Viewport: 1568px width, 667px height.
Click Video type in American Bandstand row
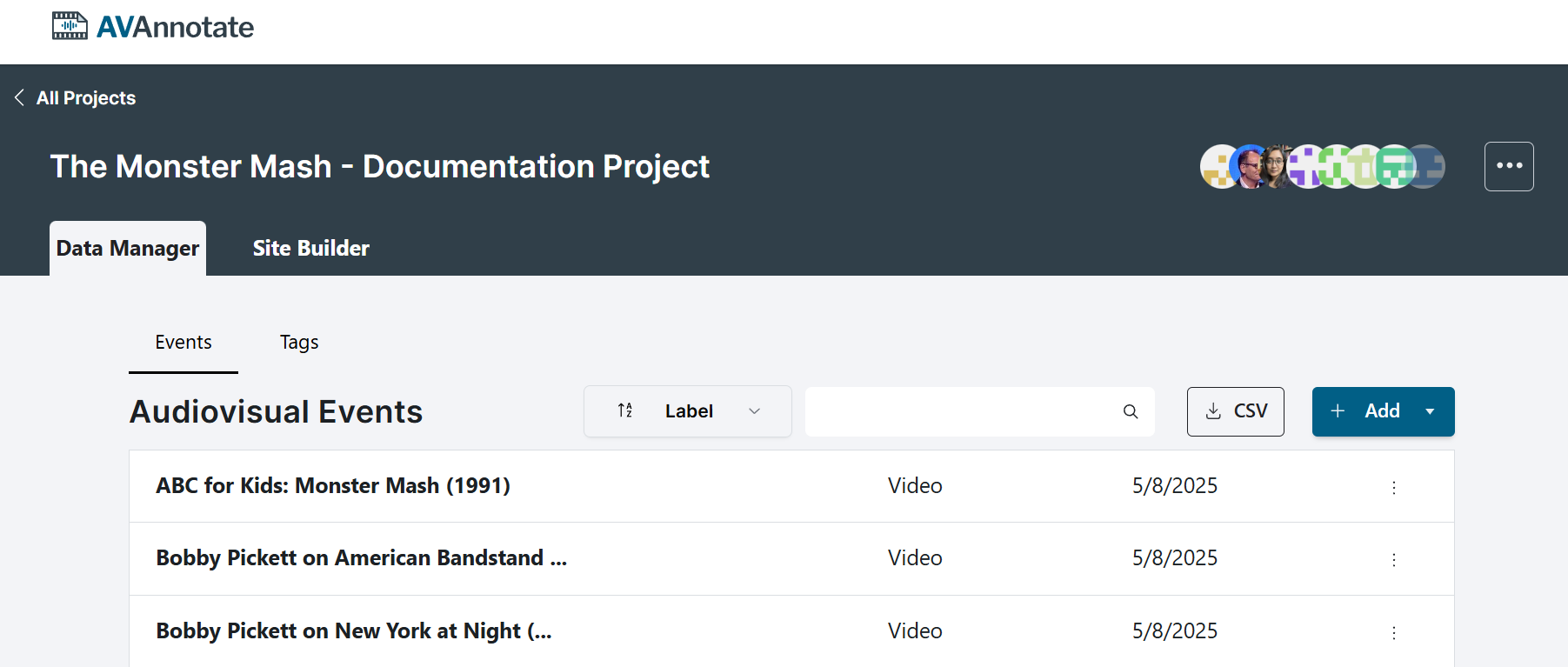pos(915,557)
